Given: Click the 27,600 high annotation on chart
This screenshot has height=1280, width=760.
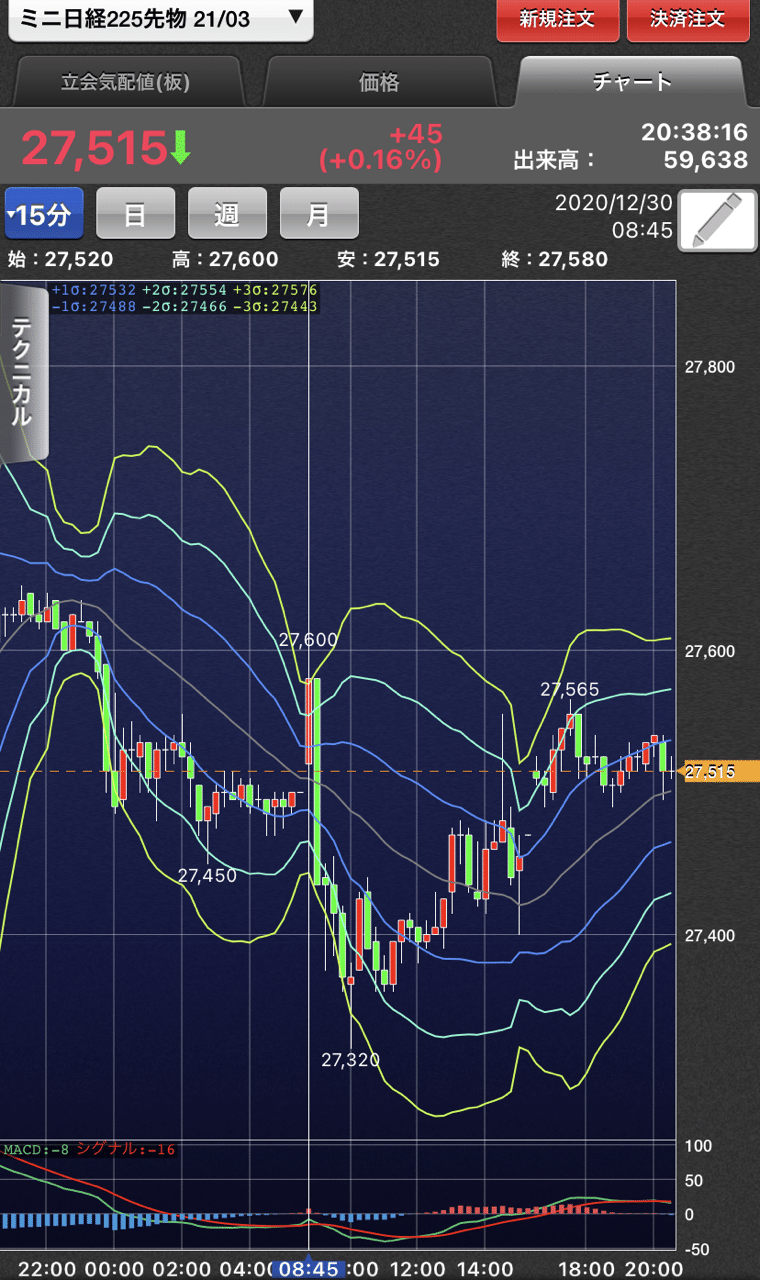Looking at the screenshot, I should click(x=309, y=640).
